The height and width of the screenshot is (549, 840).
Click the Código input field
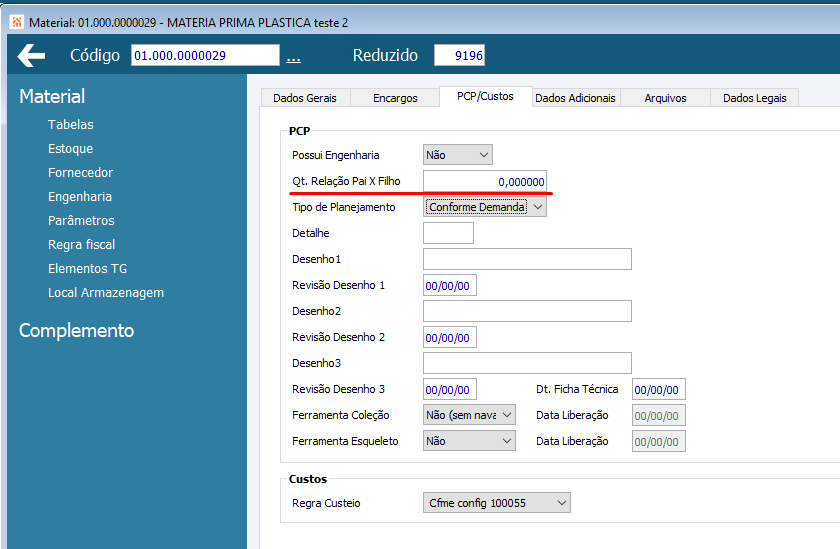(205, 55)
